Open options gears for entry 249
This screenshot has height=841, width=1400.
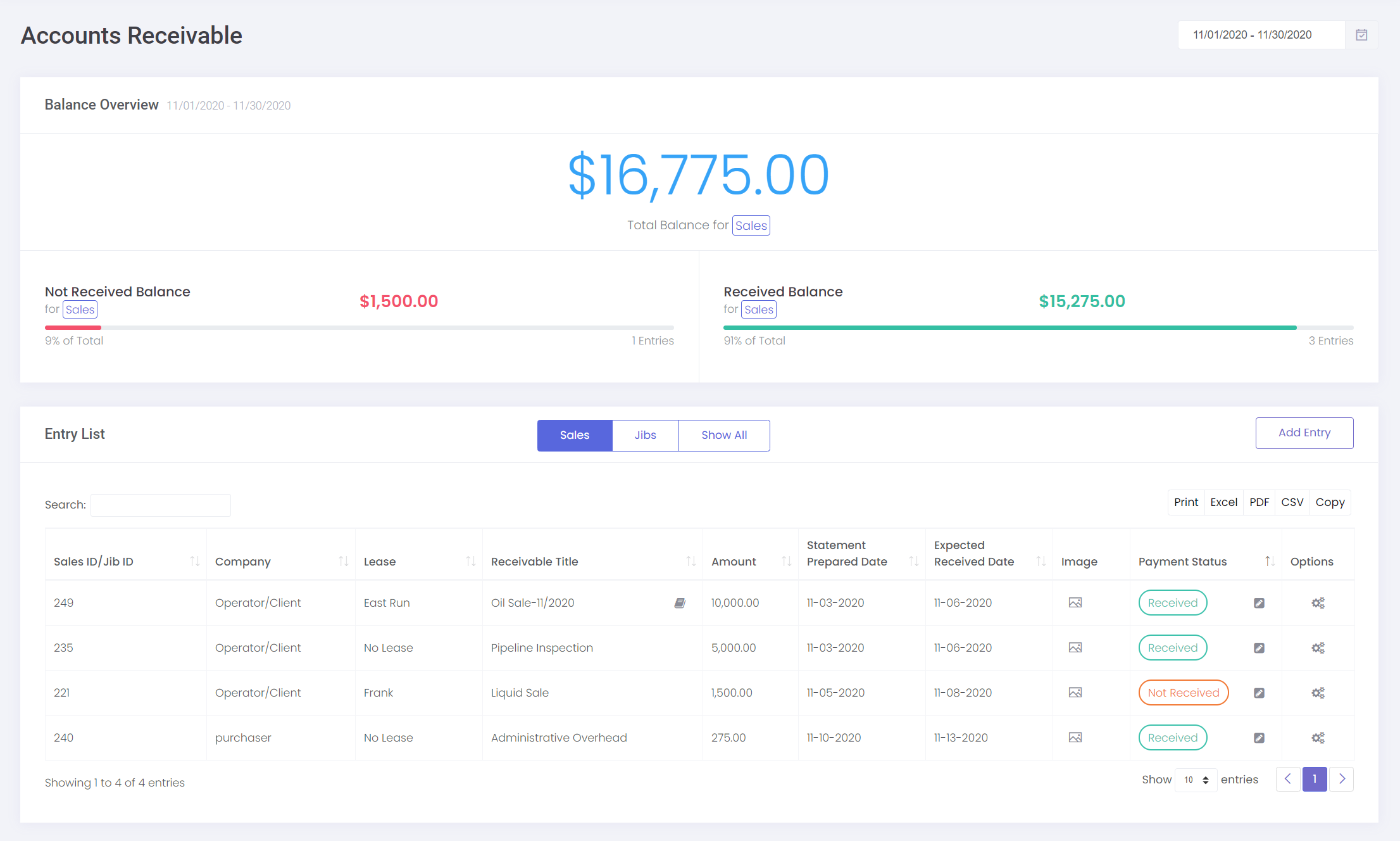[x=1318, y=603]
